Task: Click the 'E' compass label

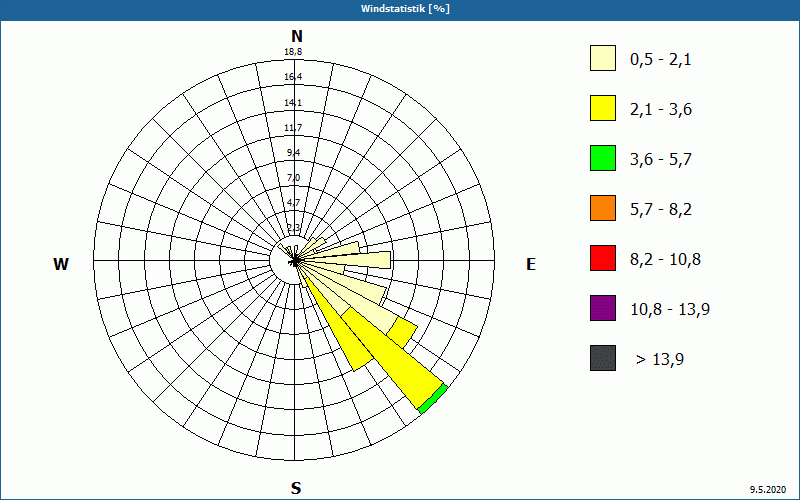Action: pyautogui.click(x=531, y=264)
